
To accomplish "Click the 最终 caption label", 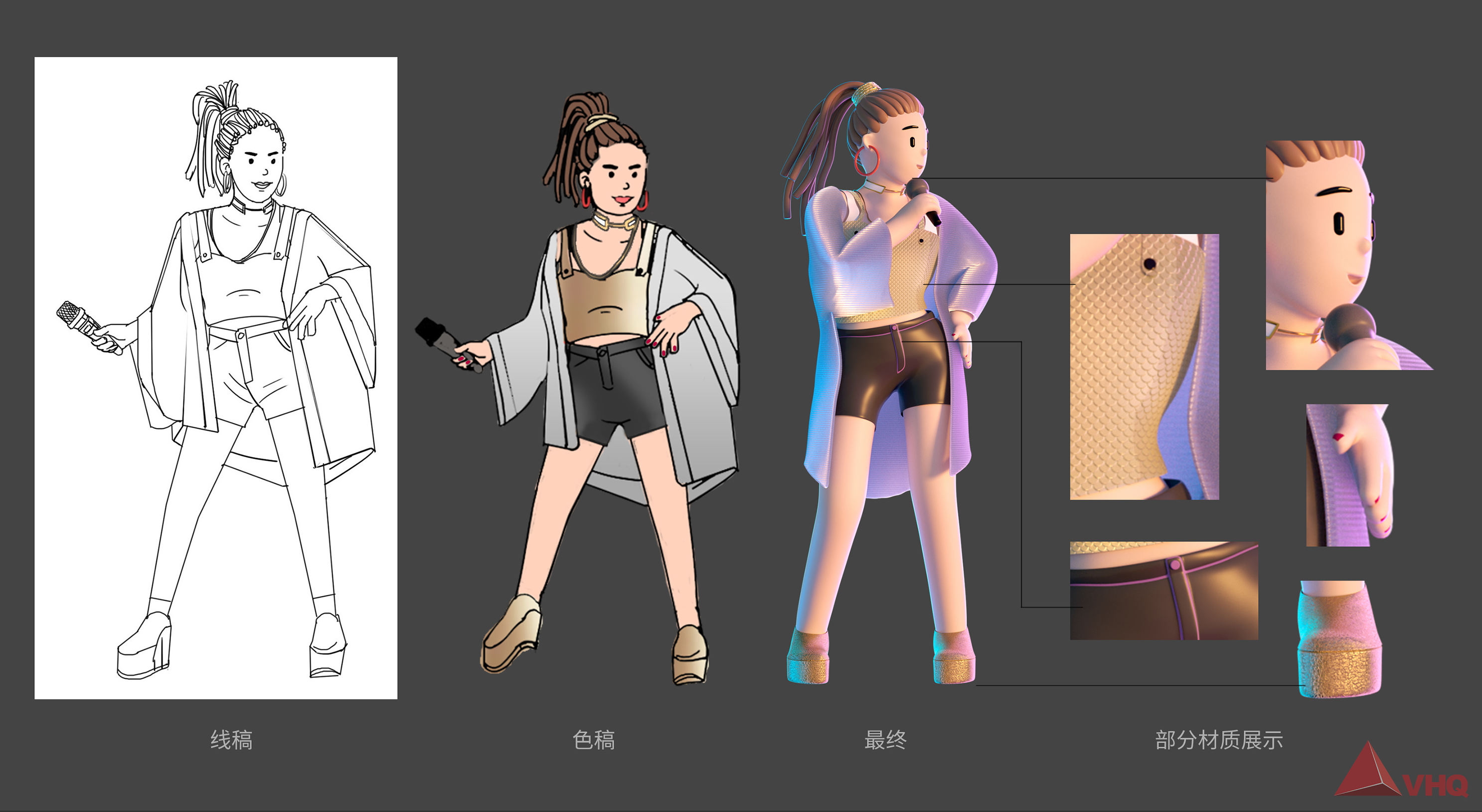I will (x=885, y=740).
